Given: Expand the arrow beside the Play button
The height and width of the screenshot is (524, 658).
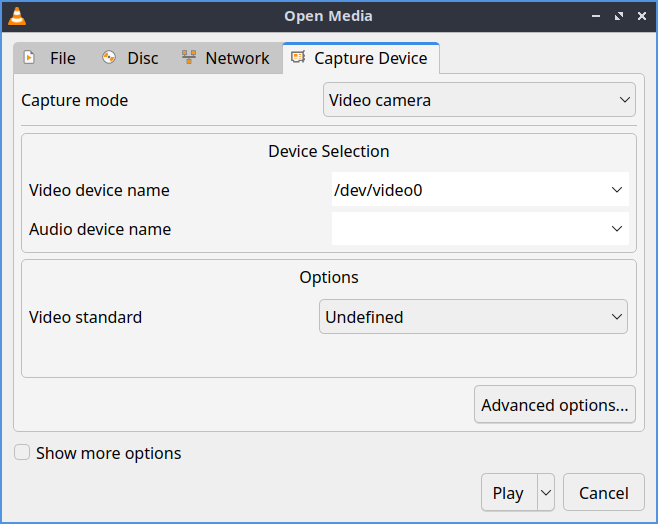Looking at the screenshot, I should pyautogui.click(x=546, y=492).
